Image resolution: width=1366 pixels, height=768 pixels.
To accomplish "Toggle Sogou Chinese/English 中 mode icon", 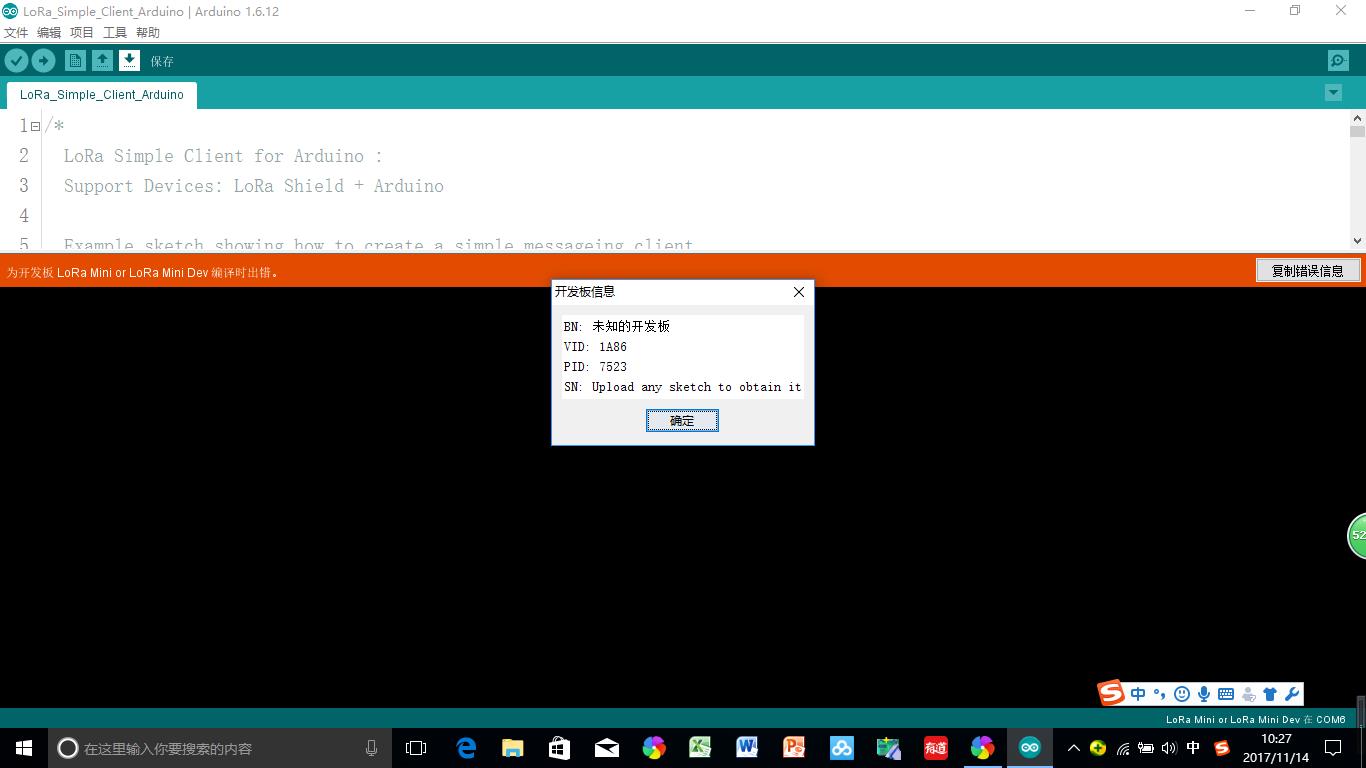I will (1138, 694).
